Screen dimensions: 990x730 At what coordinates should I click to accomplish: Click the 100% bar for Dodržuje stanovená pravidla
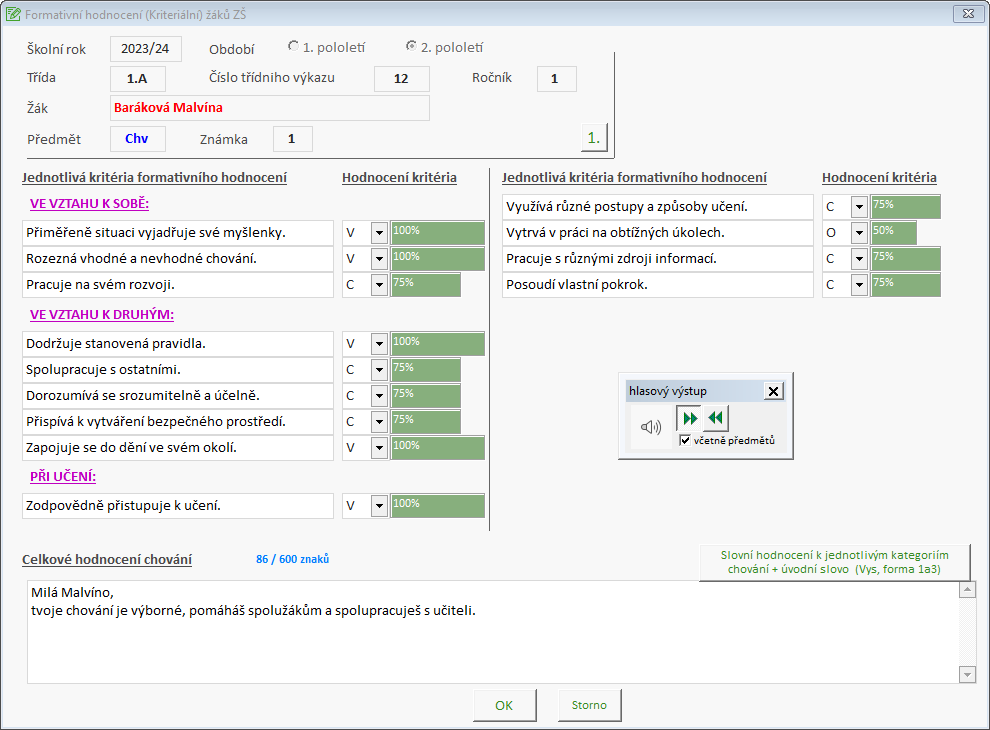tap(438, 344)
